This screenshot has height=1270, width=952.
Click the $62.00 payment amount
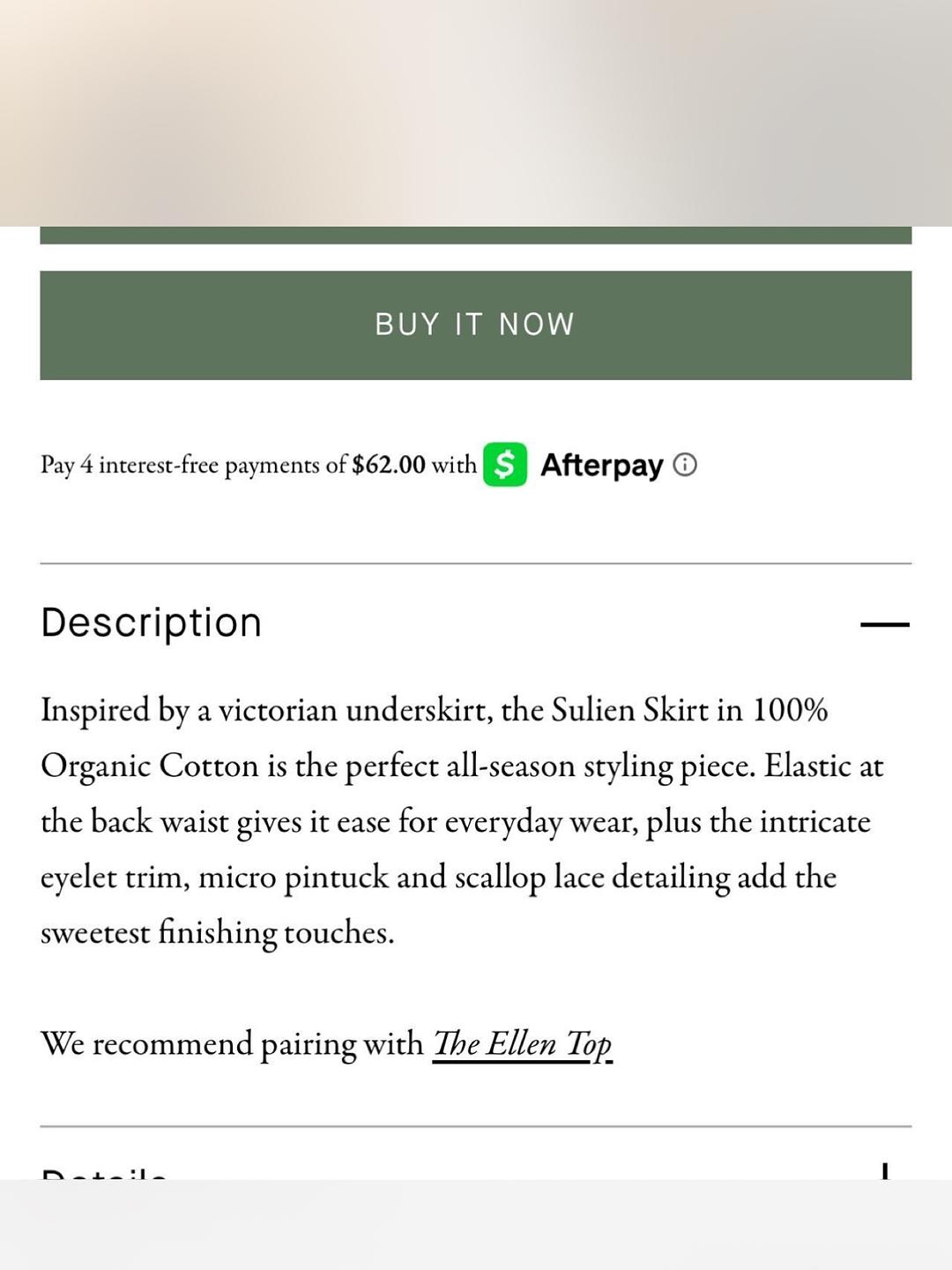[388, 465]
